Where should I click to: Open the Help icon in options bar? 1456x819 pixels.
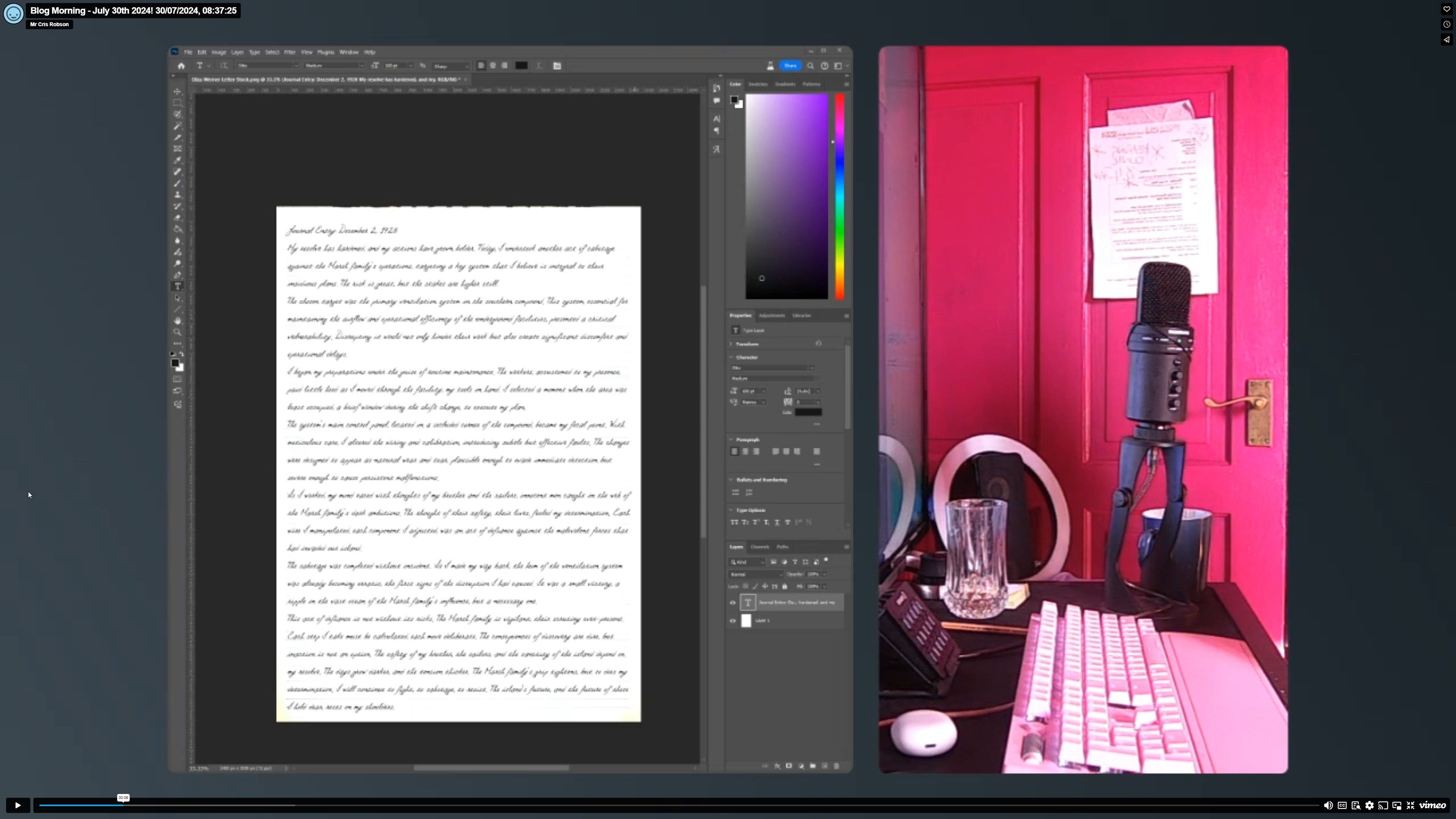click(825, 66)
